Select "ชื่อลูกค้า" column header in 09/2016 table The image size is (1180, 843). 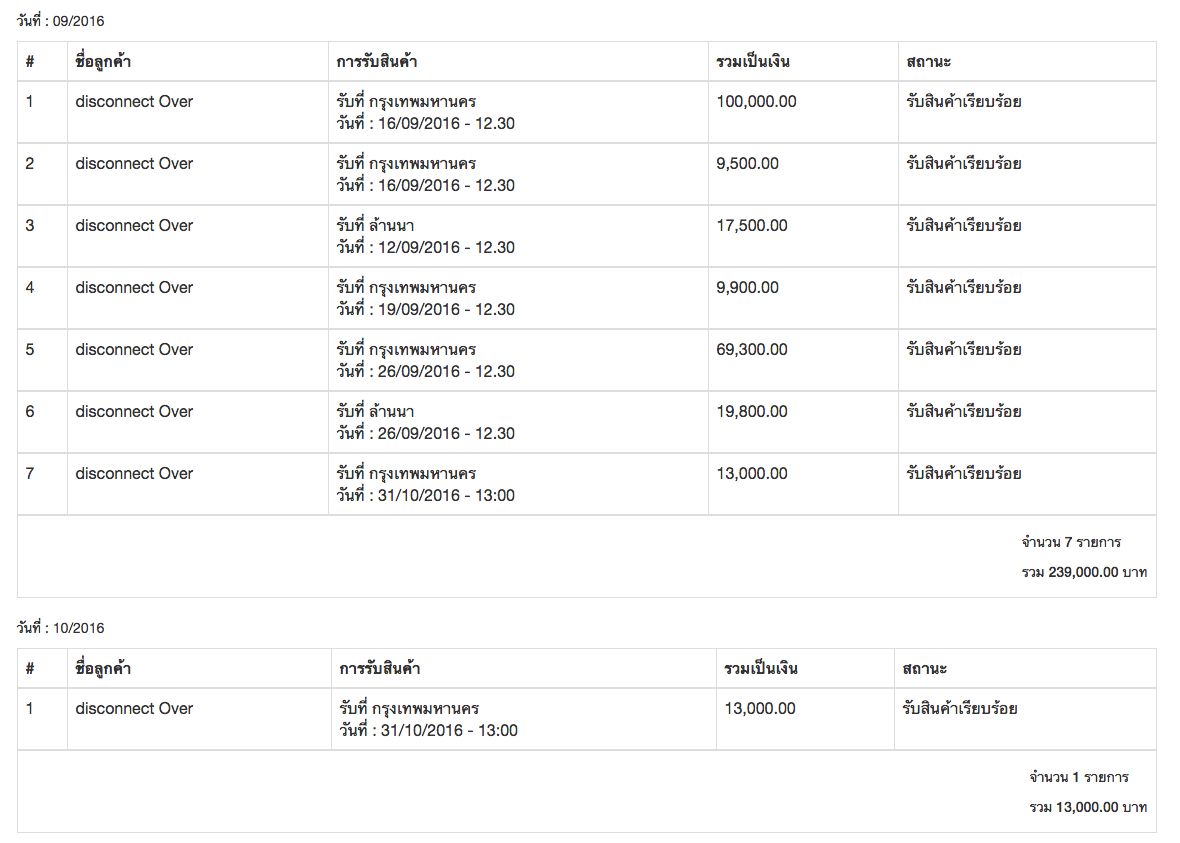tap(103, 62)
